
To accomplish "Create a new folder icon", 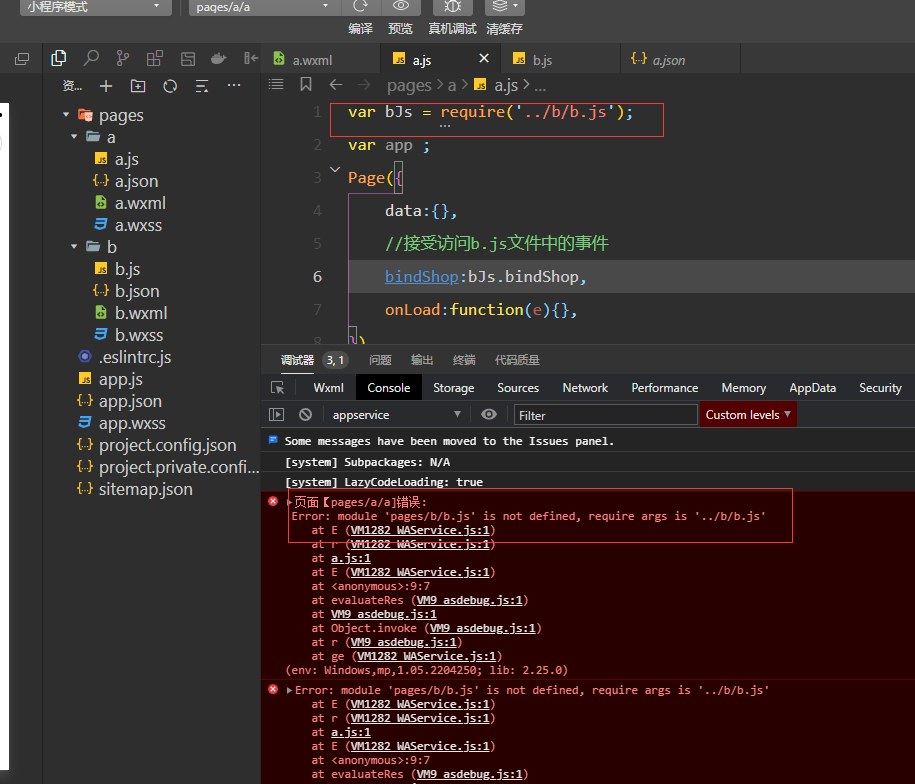I will (x=138, y=86).
